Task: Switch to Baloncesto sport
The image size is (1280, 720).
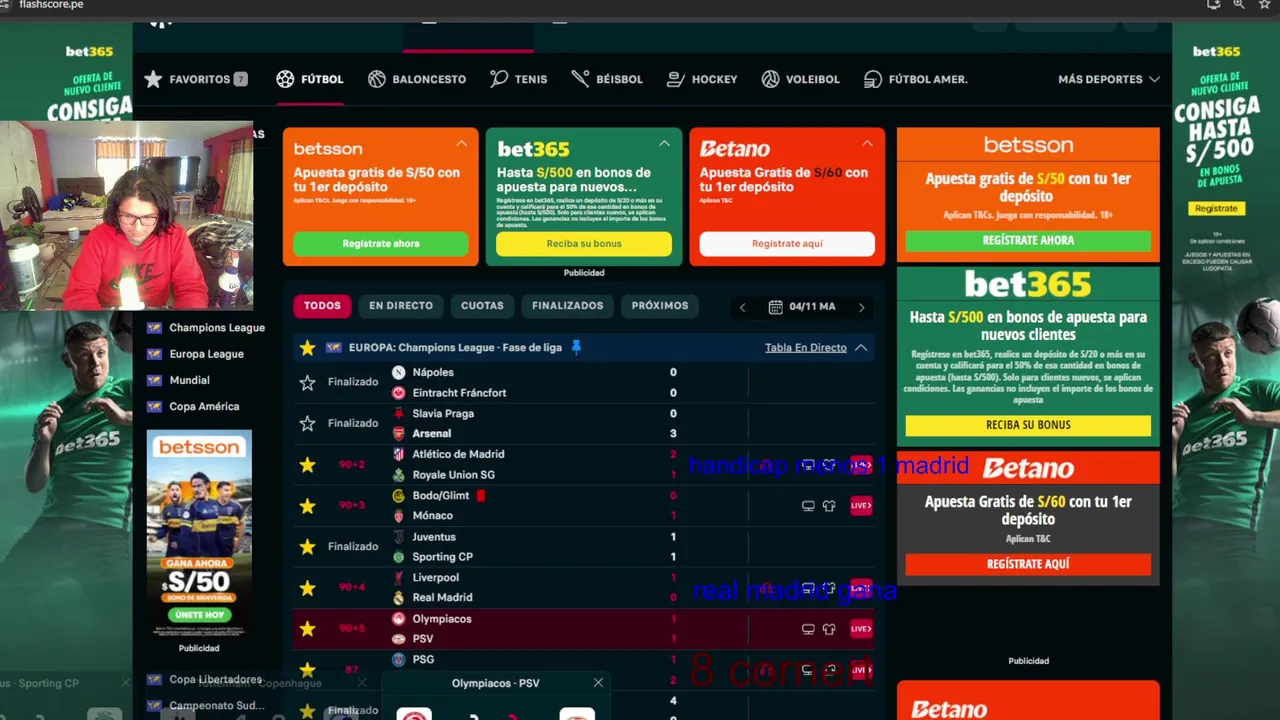Action: tap(417, 79)
